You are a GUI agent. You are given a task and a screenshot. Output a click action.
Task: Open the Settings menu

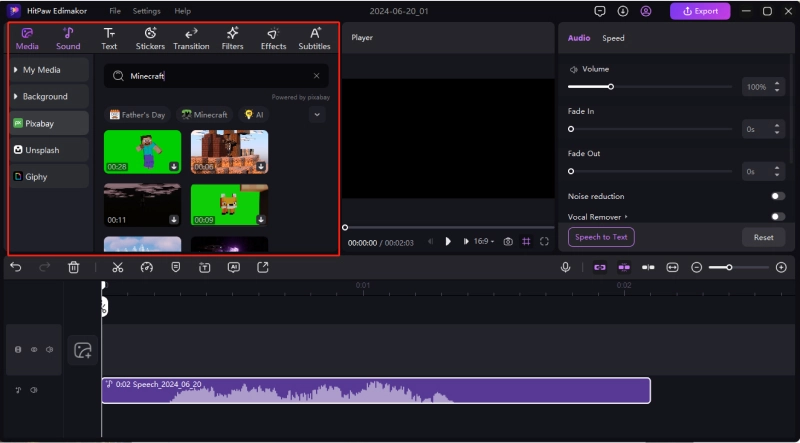[x=146, y=11]
